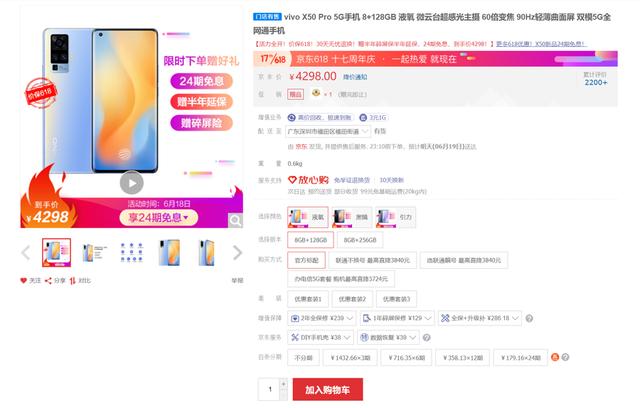The width and height of the screenshot is (640, 408).
Task: Click the compare icon below thumbnails
Action: click(73, 281)
